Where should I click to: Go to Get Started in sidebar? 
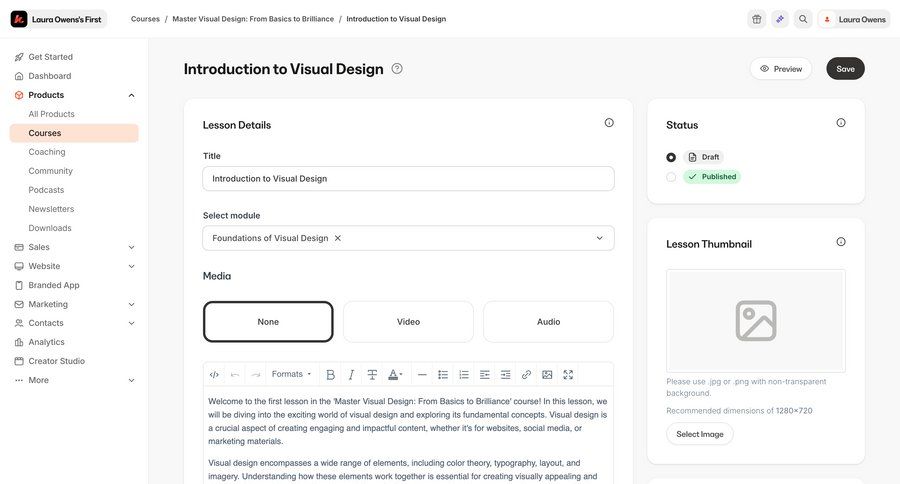tap(51, 57)
